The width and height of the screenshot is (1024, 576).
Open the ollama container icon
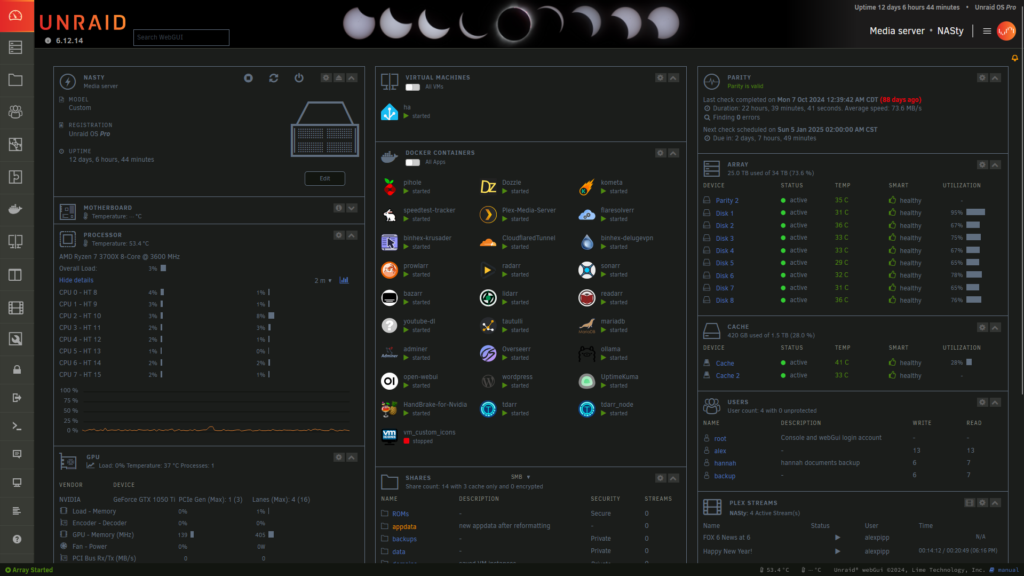tap(586, 353)
